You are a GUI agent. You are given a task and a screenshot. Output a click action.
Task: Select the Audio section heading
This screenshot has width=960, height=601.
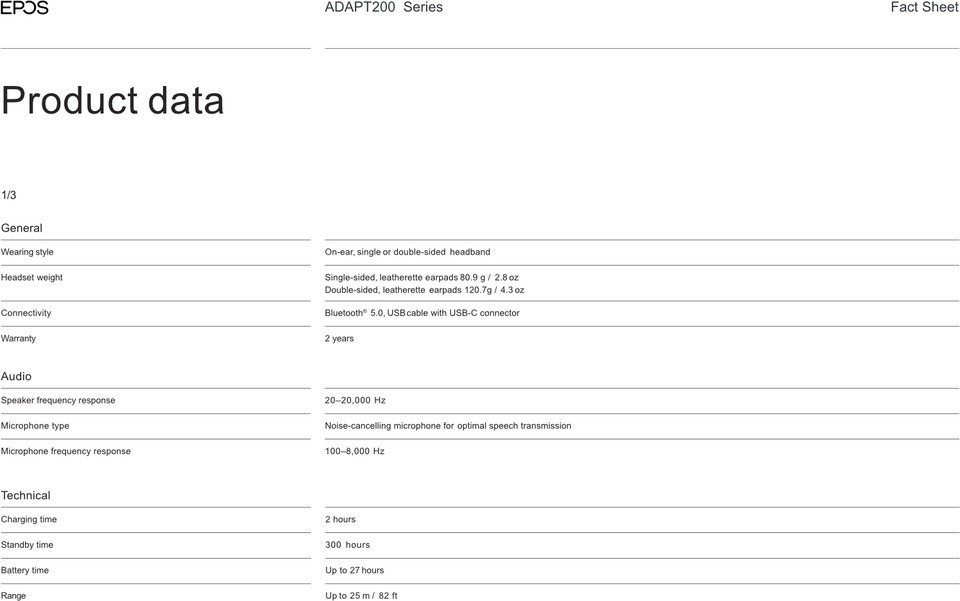[x=16, y=376]
